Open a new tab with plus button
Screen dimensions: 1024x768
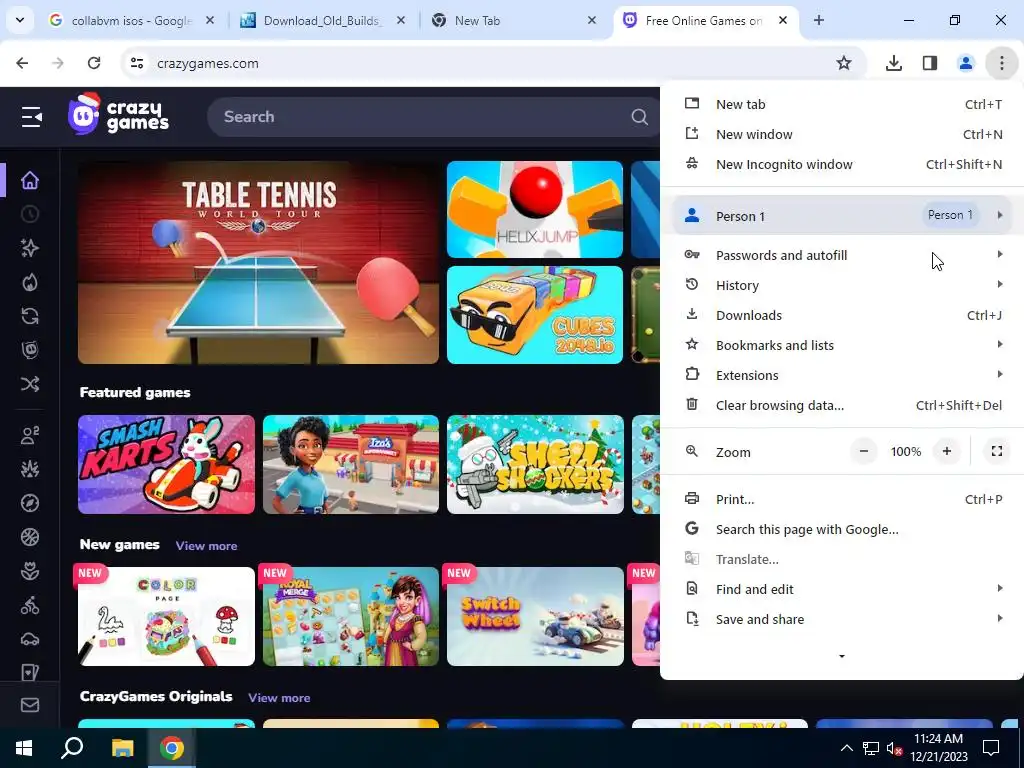point(819,21)
